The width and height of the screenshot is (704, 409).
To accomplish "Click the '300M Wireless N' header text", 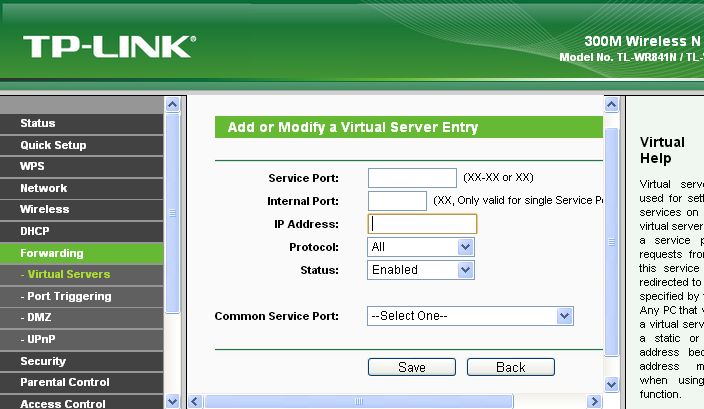I will click(642, 41).
